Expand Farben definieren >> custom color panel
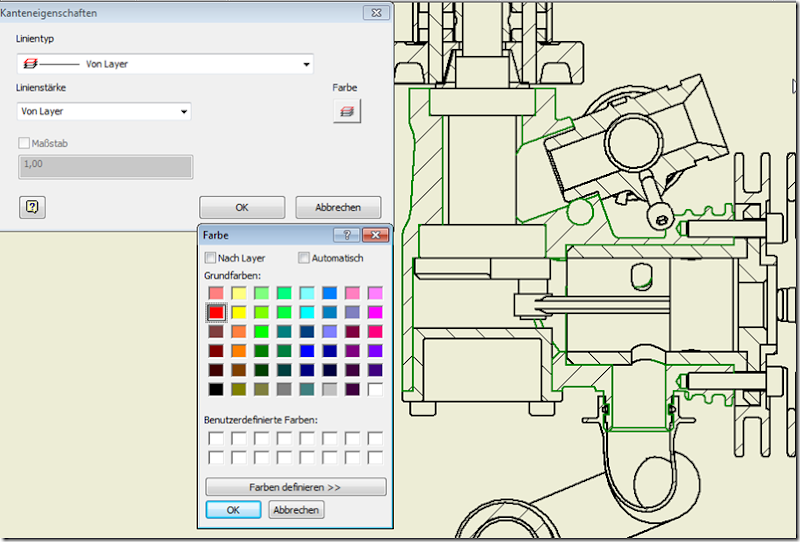 [296, 487]
